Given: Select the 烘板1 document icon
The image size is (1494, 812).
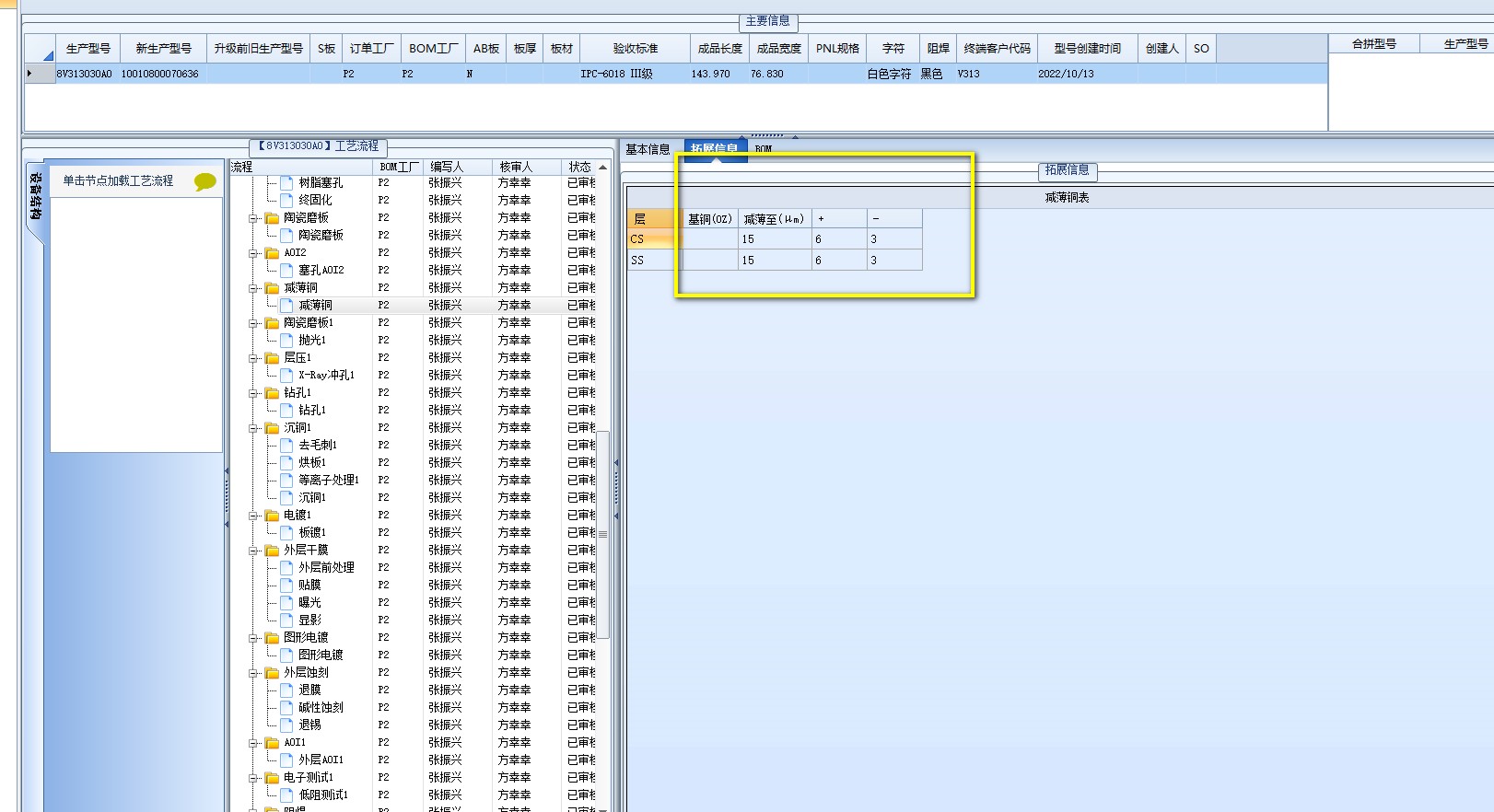Looking at the screenshot, I should [286, 463].
